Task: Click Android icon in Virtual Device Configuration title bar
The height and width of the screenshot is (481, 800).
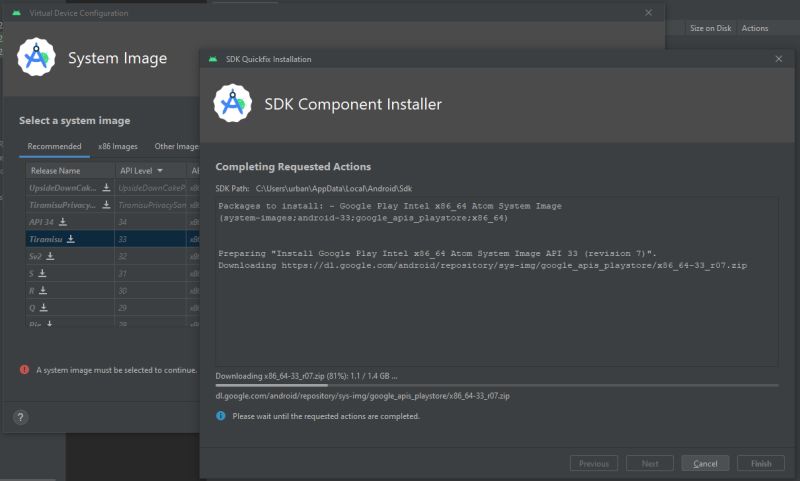Action: (16, 13)
